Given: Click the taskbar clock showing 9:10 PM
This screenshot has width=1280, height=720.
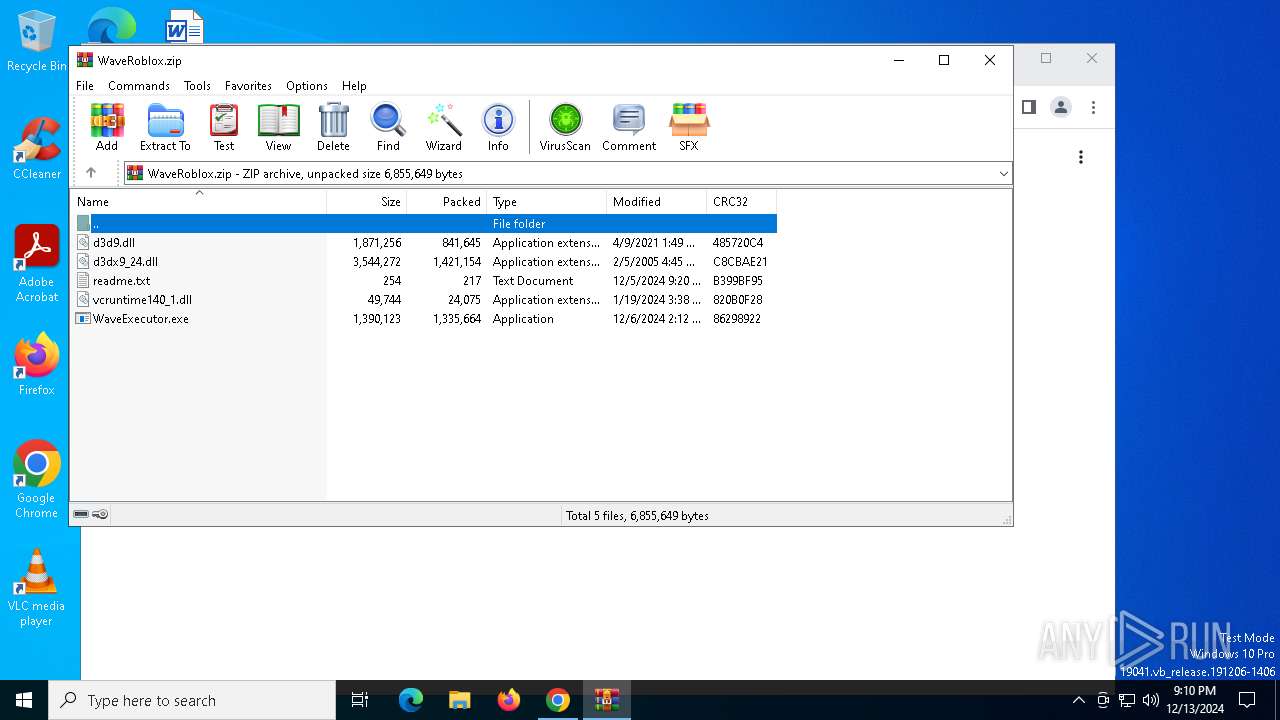Looking at the screenshot, I should click(x=1195, y=700).
